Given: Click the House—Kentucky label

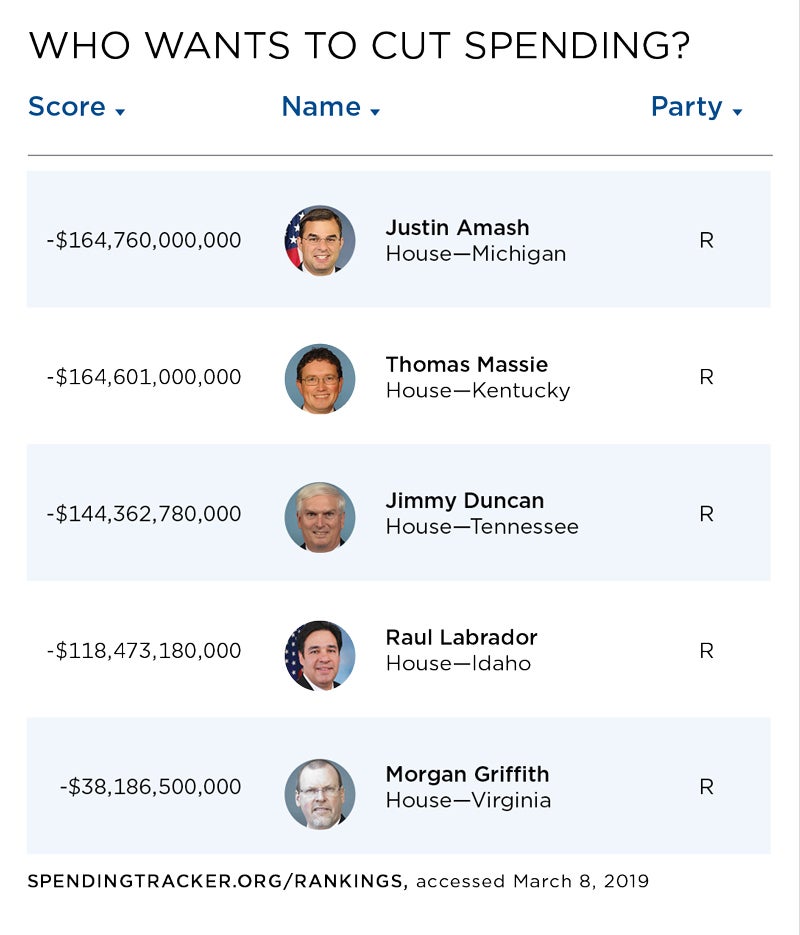Looking at the screenshot, I should [477, 391].
